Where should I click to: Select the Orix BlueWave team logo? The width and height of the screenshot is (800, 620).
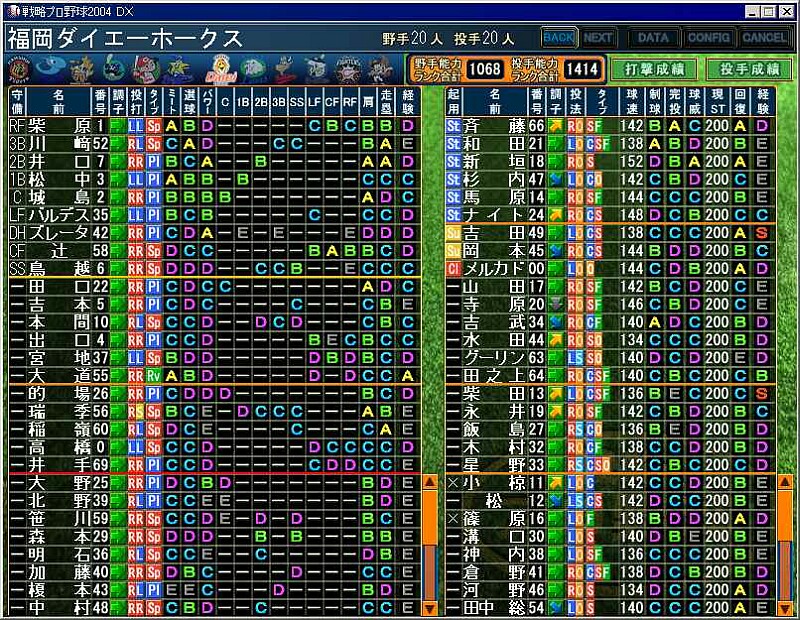380,69
